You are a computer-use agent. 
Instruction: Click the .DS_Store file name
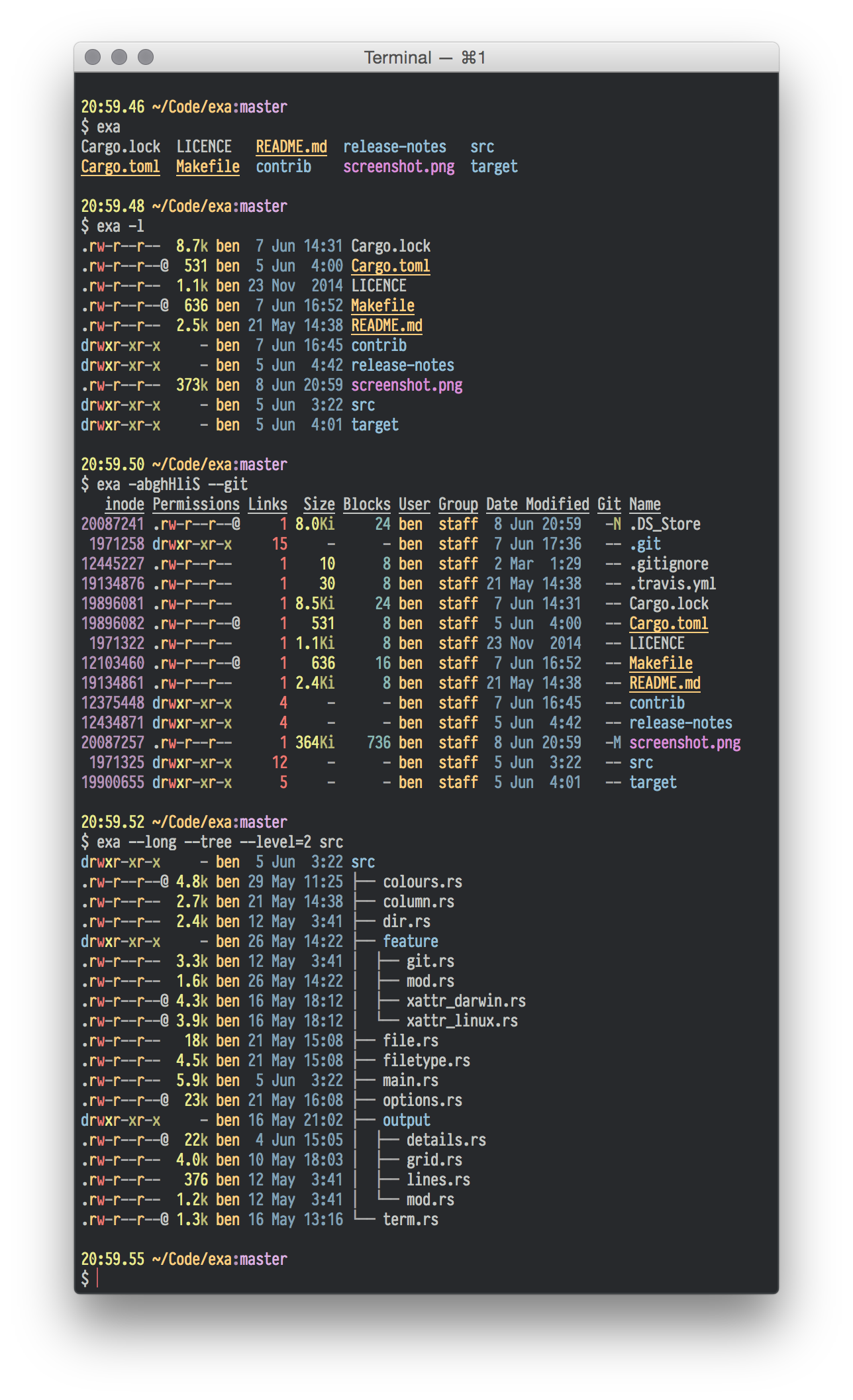pyautogui.click(x=664, y=524)
